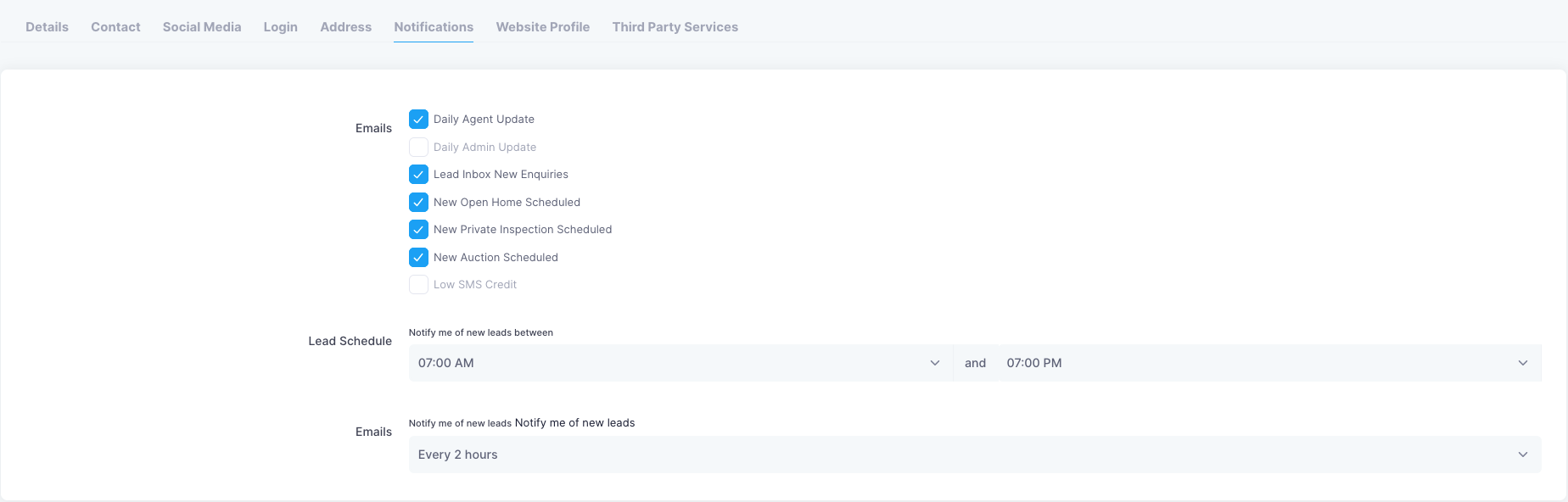Enable the Daily Admin Update checkbox

point(418,148)
